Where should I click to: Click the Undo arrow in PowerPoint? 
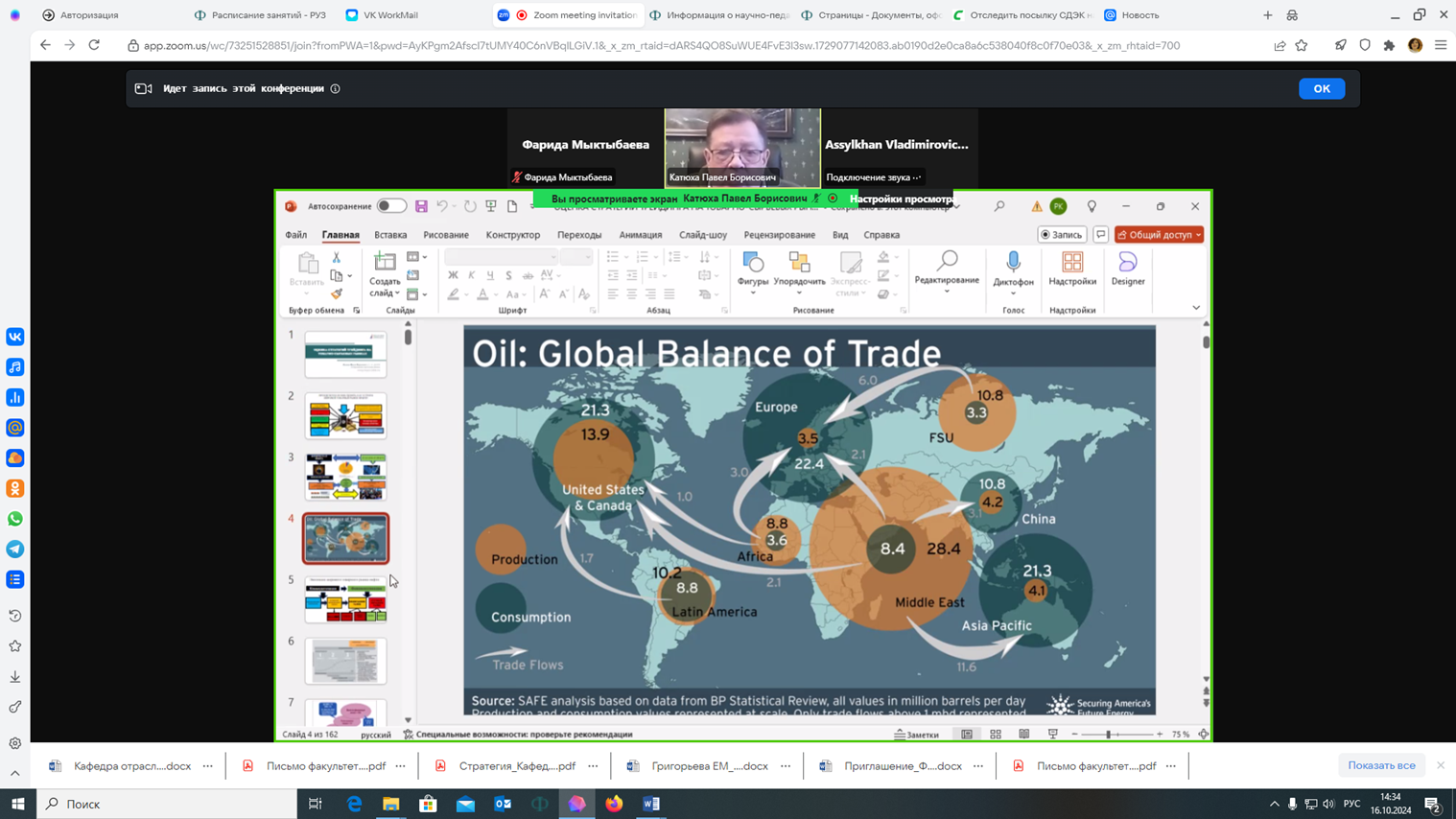click(442, 206)
